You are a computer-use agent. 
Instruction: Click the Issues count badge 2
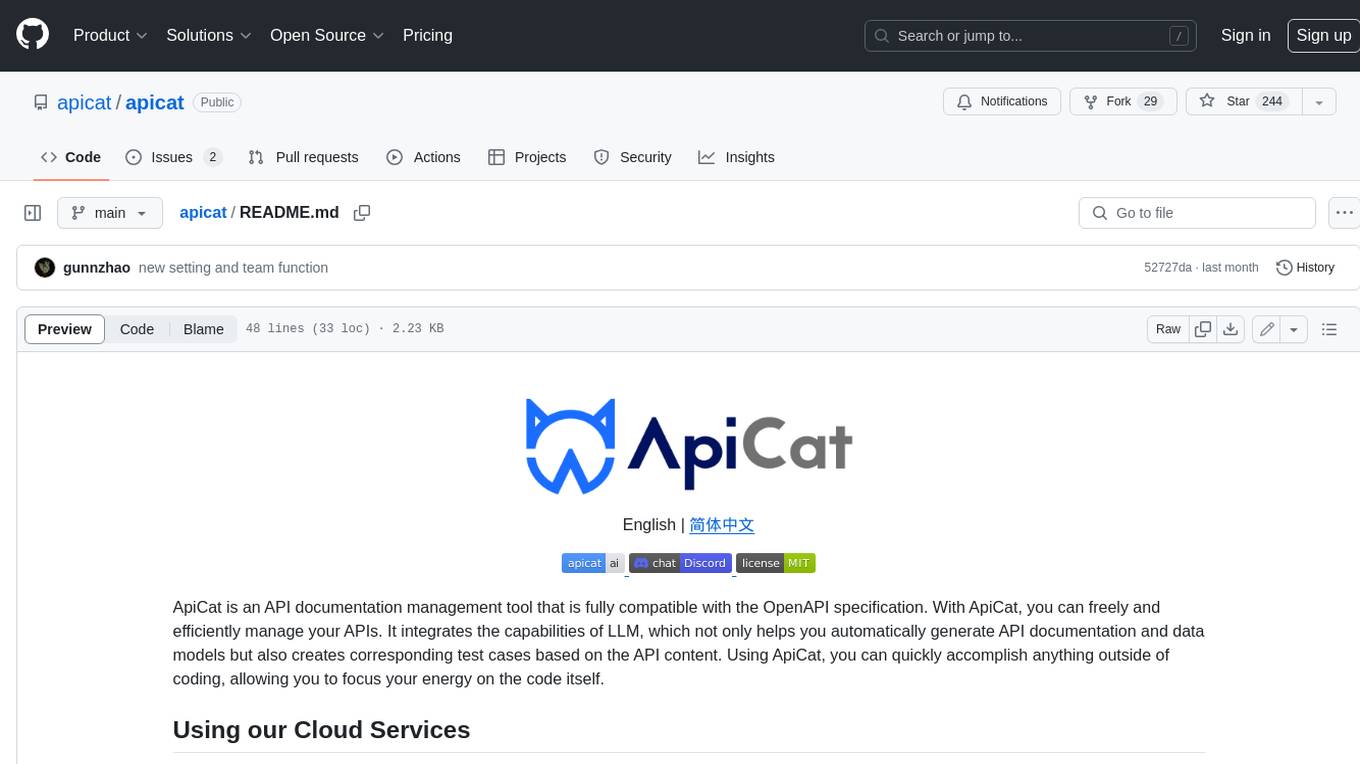(212, 157)
